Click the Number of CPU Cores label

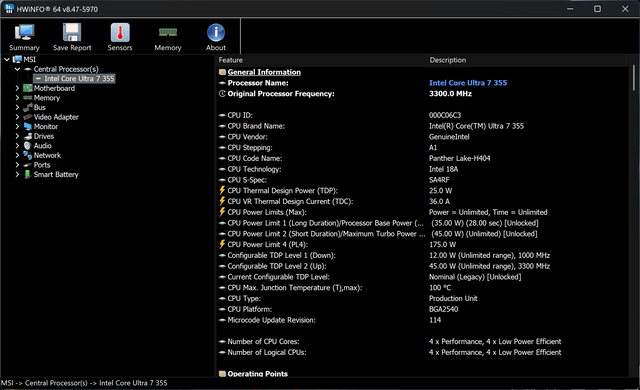coord(263,341)
